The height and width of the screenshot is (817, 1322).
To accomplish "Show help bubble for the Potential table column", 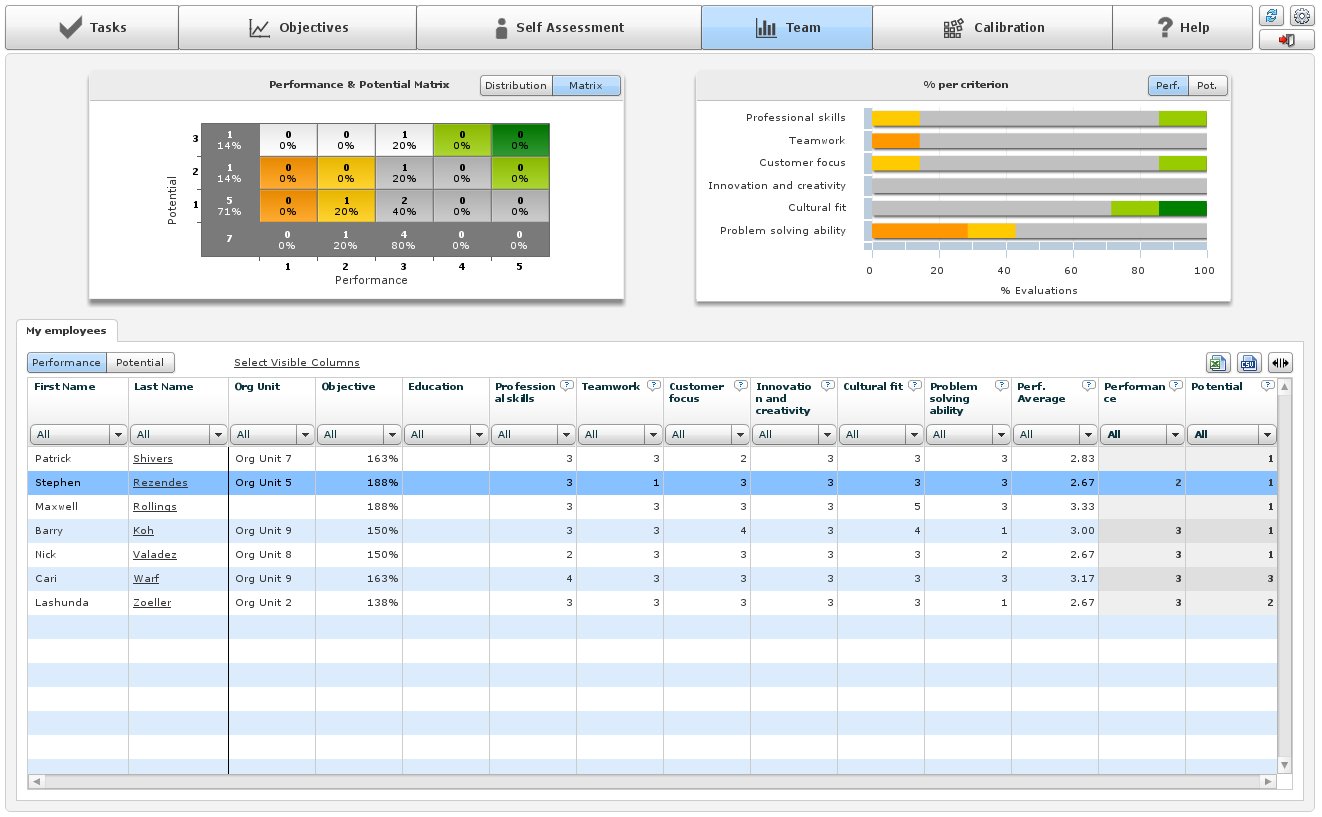I will [x=1267, y=386].
